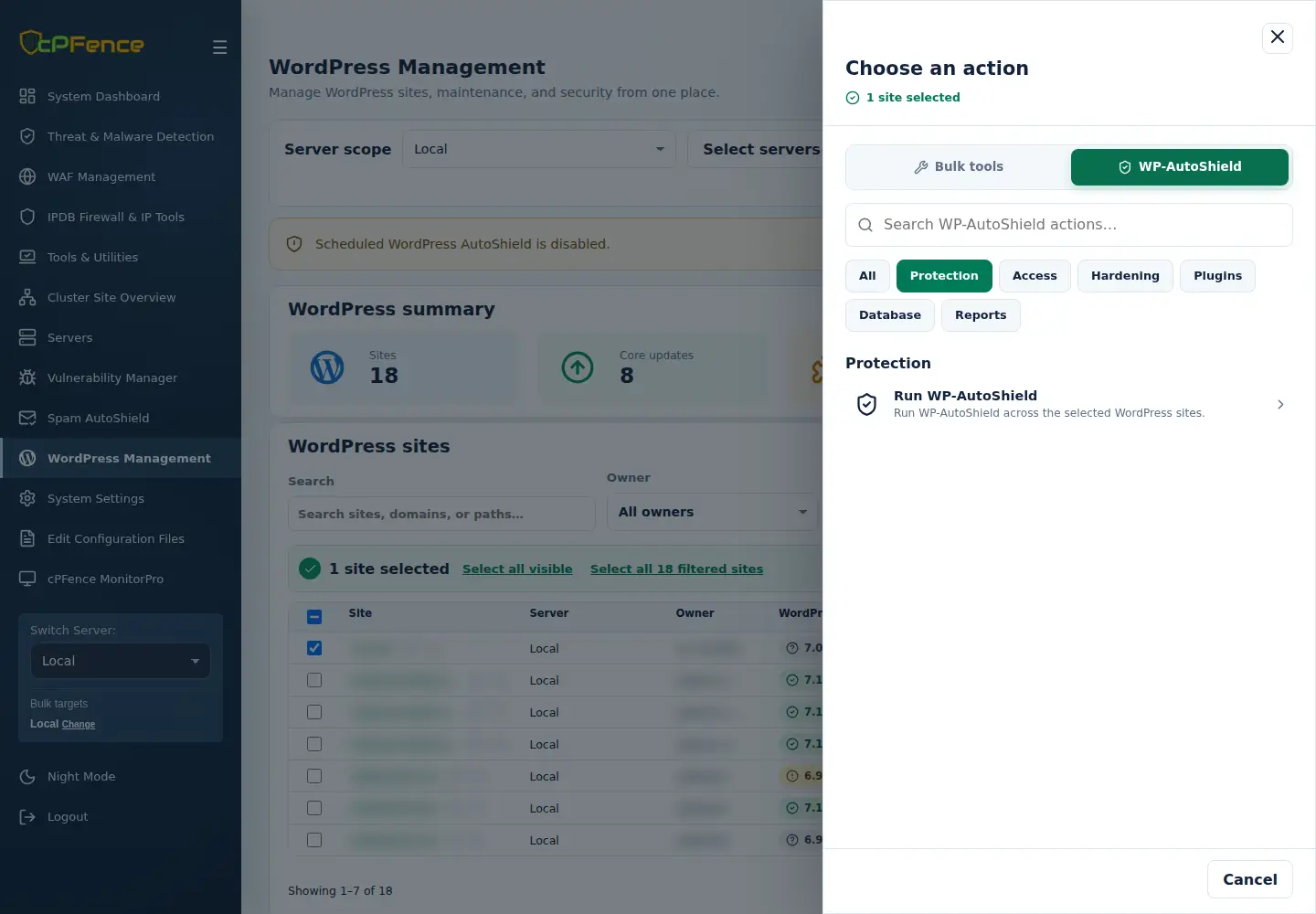
Task: Check the second site row checkbox
Action: point(314,680)
